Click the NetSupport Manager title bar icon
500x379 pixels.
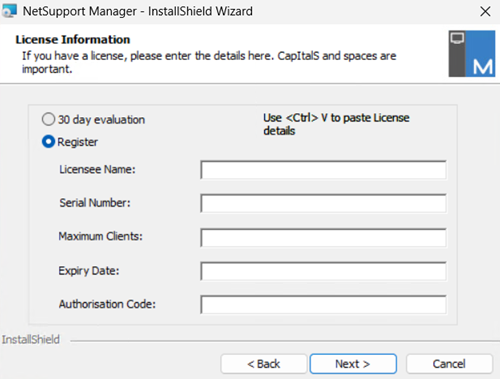coord(9,11)
